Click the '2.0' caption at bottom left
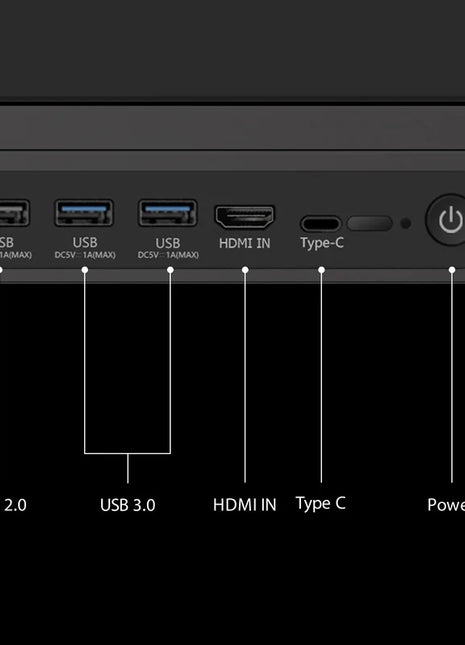This screenshot has height=645, width=465. point(15,505)
